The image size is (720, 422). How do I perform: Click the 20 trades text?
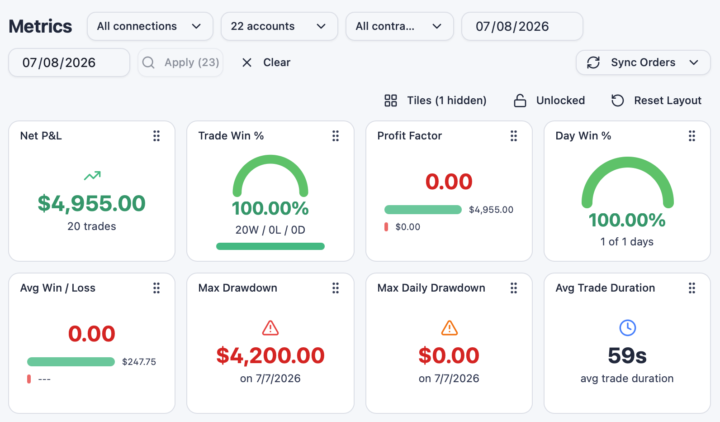[x=92, y=226]
